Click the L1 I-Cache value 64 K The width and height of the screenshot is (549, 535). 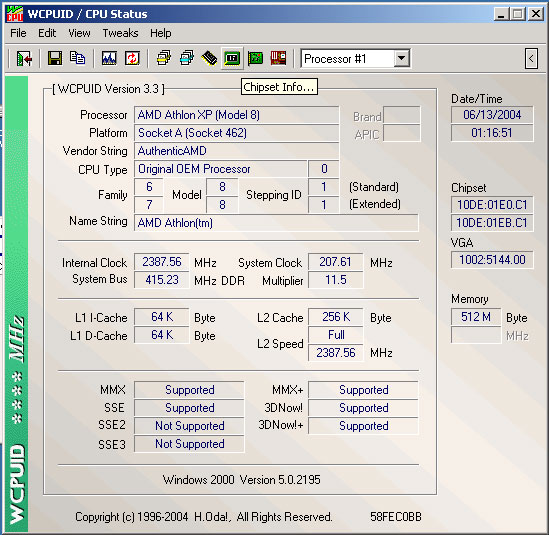pyautogui.click(x=162, y=317)
